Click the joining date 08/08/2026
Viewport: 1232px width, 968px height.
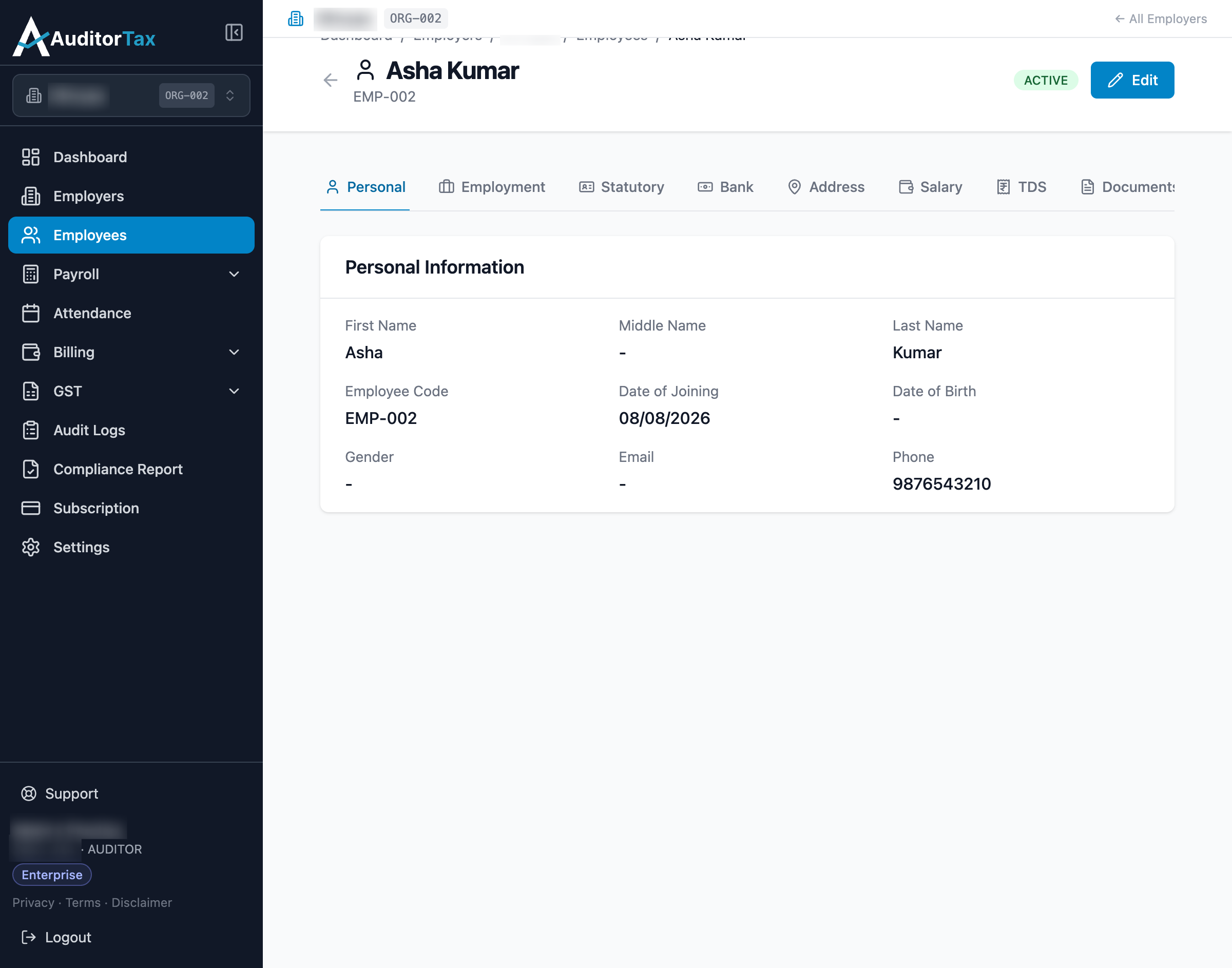click(x=664, y=418)
